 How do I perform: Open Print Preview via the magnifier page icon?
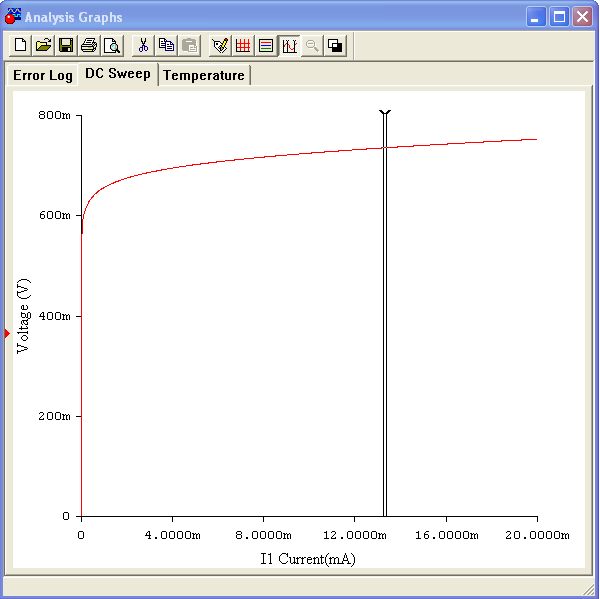[112, 46]
